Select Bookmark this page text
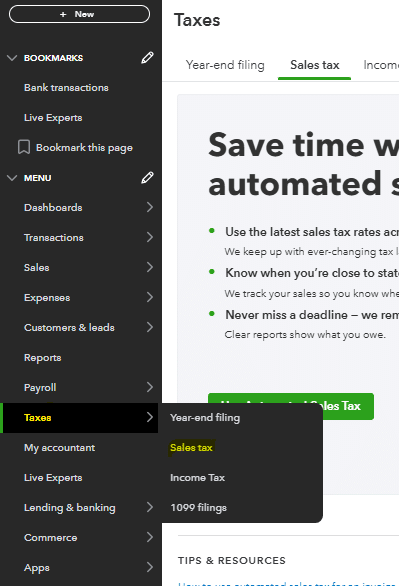Image resolution: width=399 pixels, height=586 pixels. point(84,148)
